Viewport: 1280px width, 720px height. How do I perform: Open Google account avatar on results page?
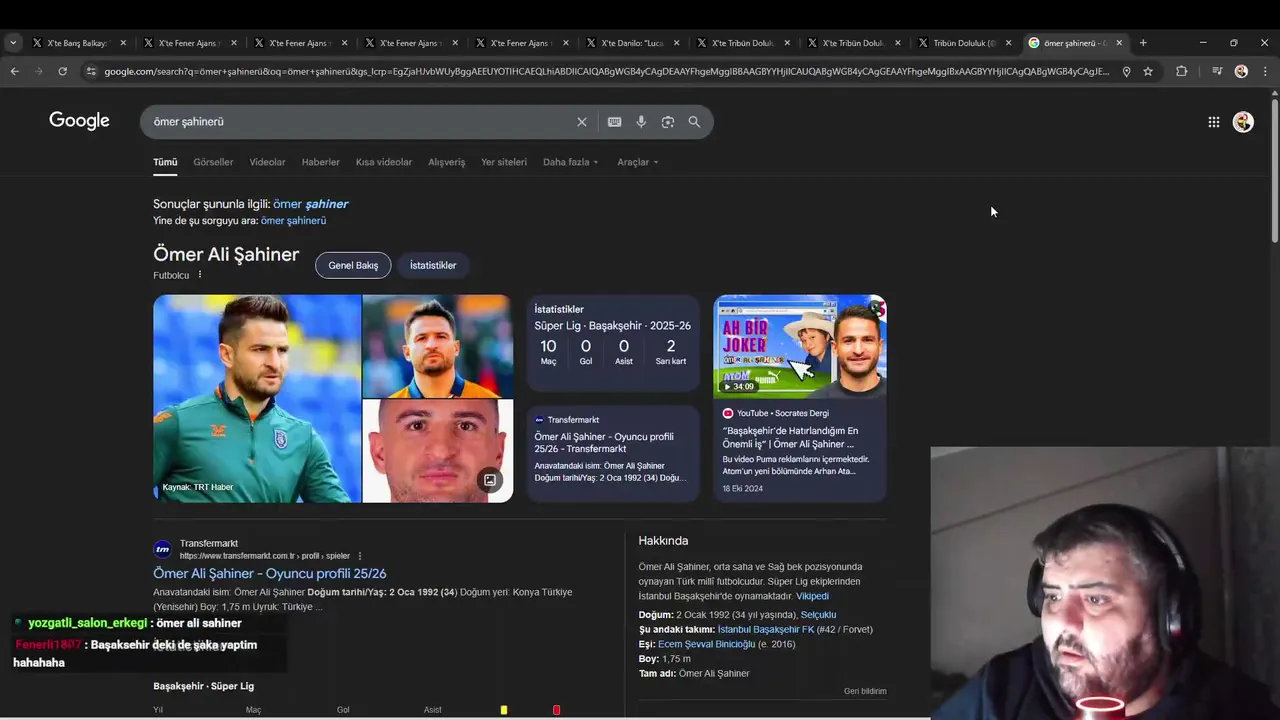click(x=1243, y=122)
